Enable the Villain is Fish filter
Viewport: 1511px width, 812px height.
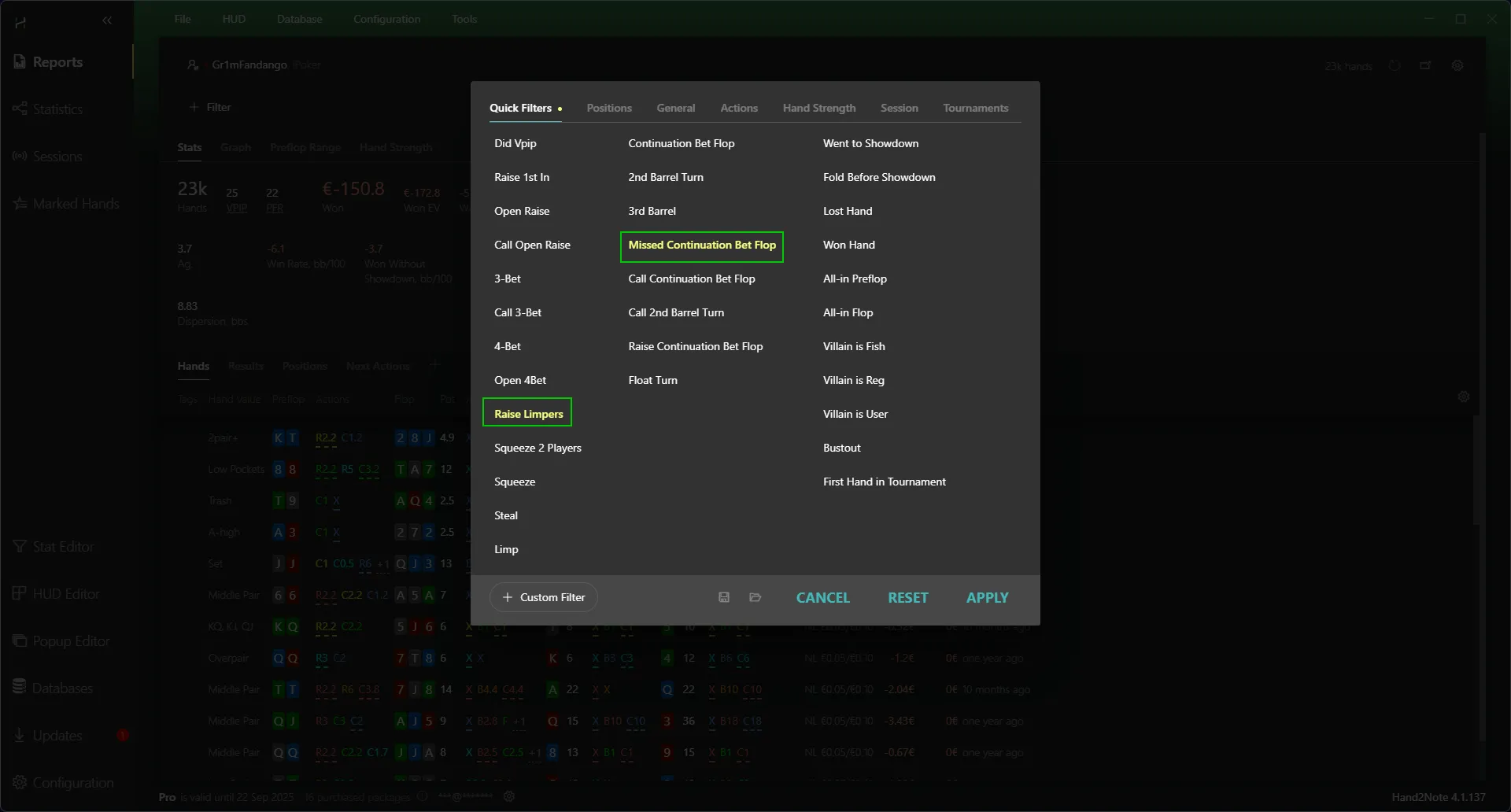pos(854,347)
